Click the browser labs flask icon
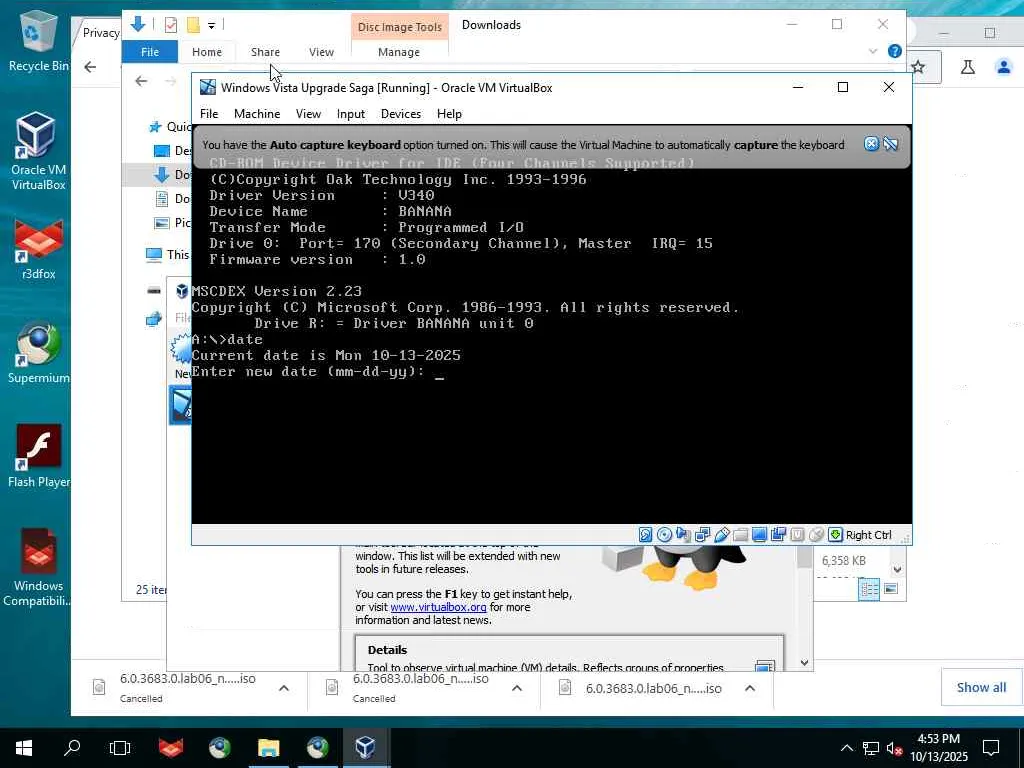This screenshot has width=1024, height=768. [968, 67]
